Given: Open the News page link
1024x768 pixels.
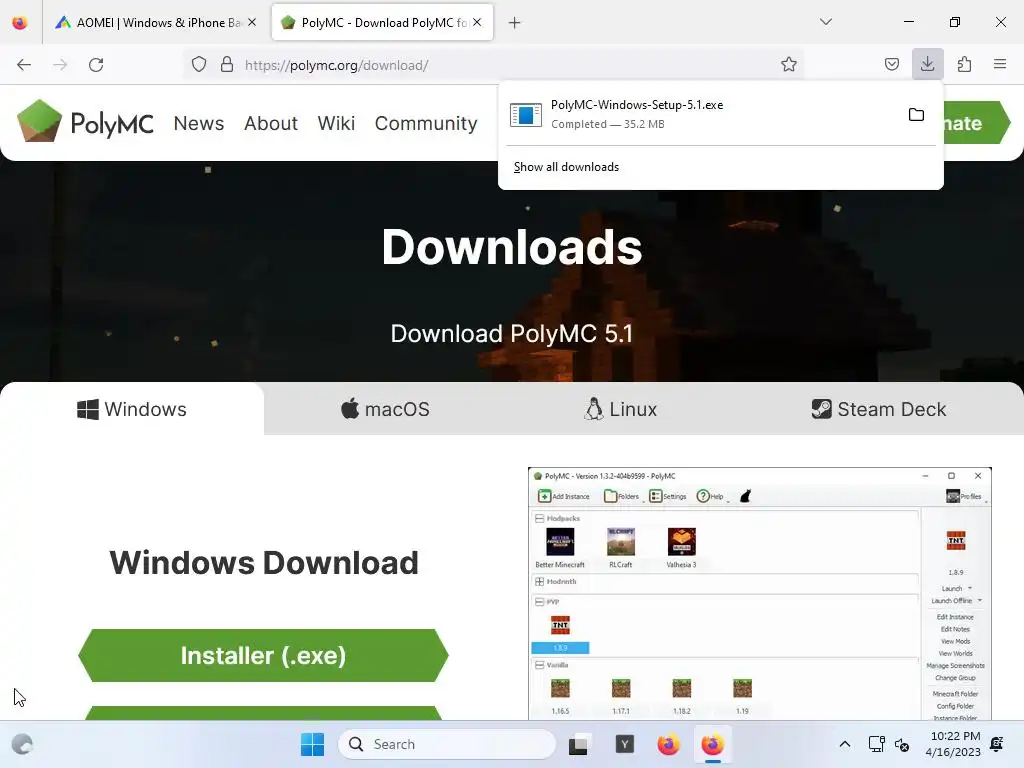Looking at the screenshot, I should pos(199,123).
